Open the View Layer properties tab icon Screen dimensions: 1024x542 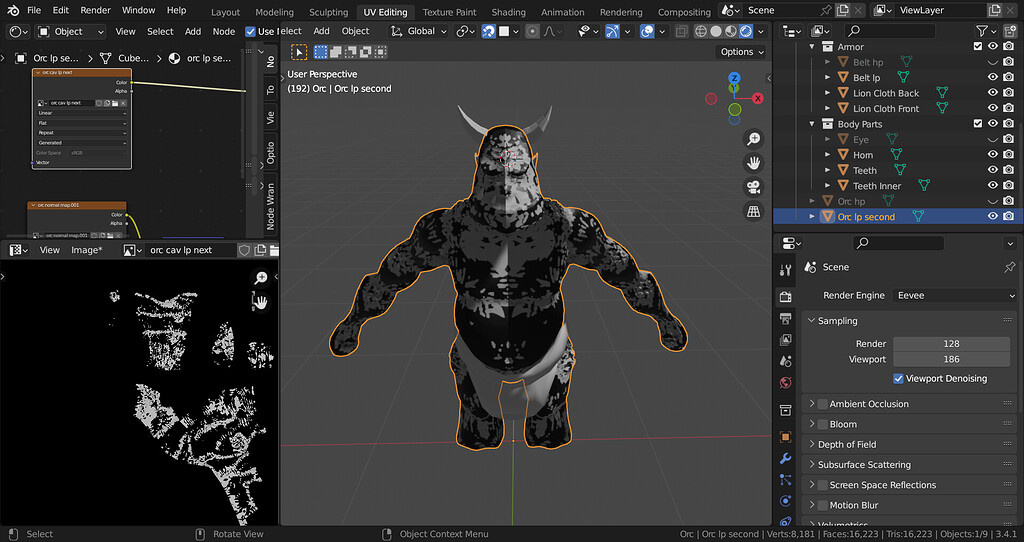pyautogui.click(x=786, y=340)
